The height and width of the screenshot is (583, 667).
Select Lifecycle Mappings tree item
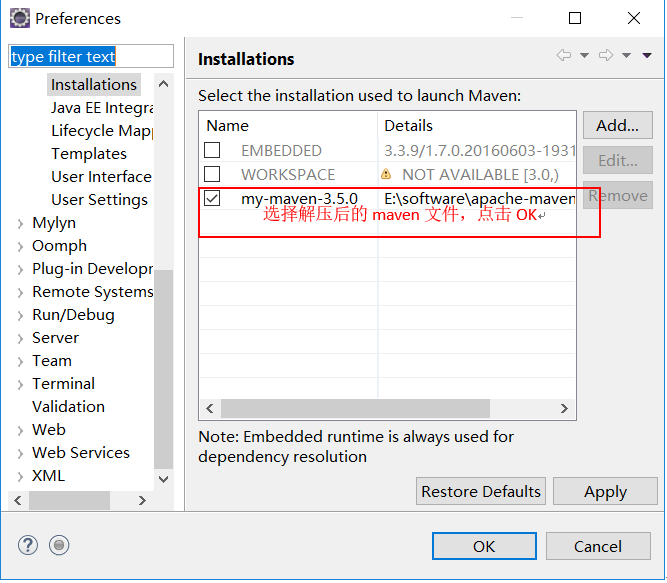[x=102, y=131]
